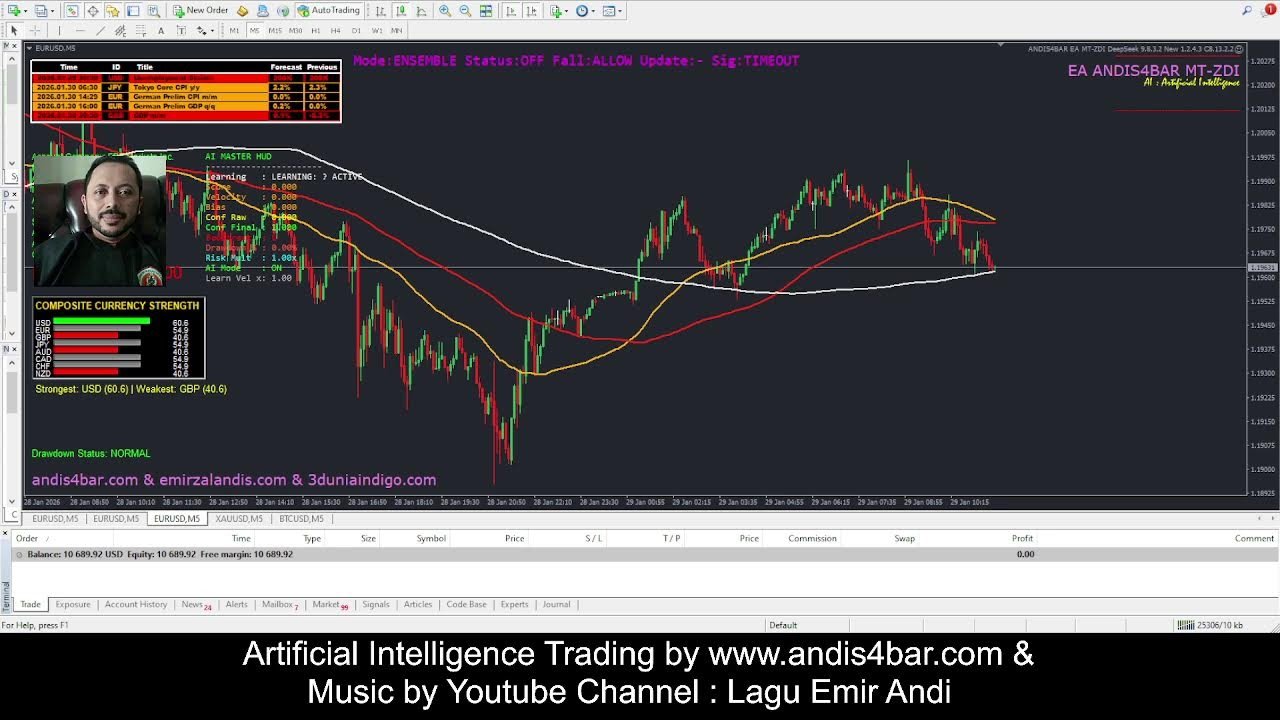Open the search magnifier icon
This screenshot has height=720, width=1280.
pos(1247,11)
